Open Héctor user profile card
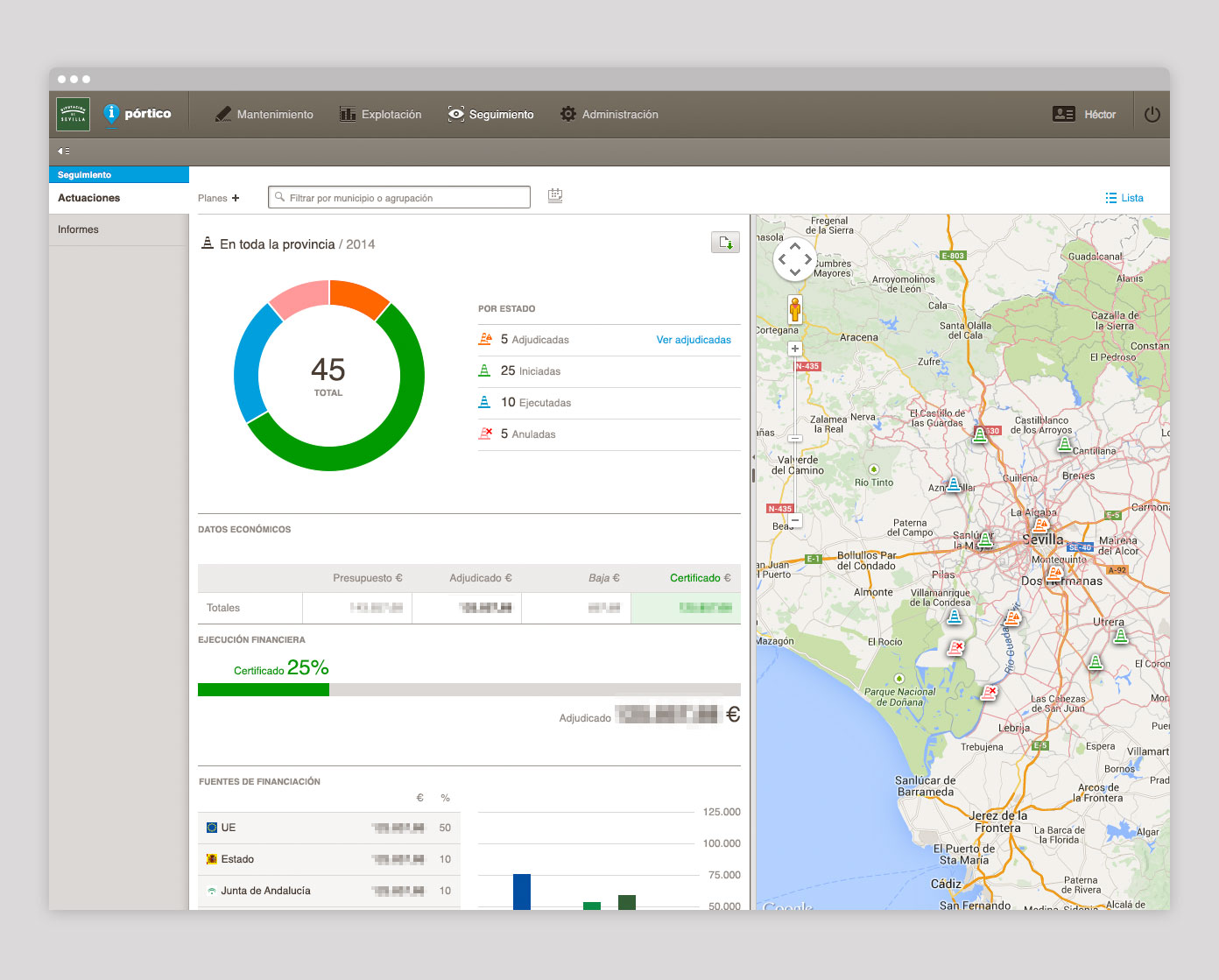Screen dimensions: 1219x980 1084,114
